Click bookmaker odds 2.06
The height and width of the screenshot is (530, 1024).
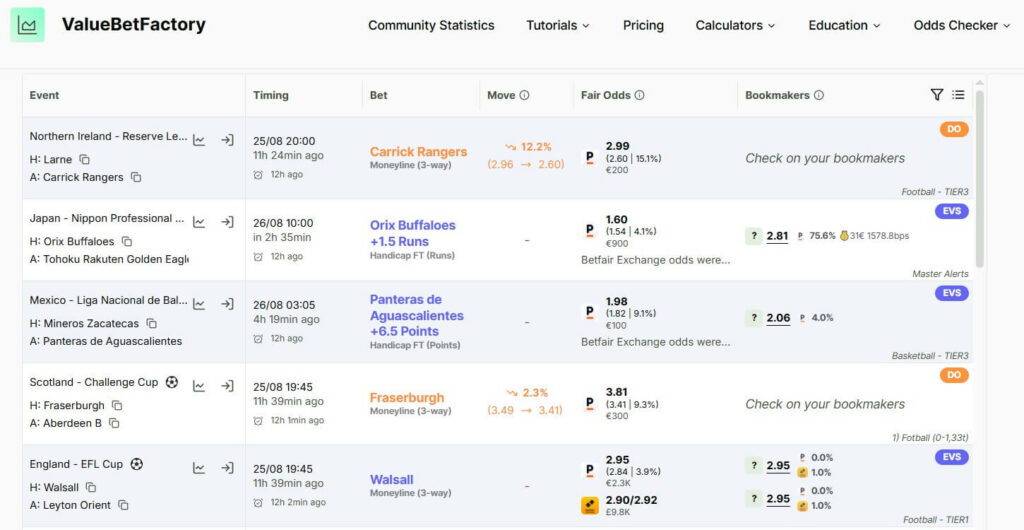pyautogui.click(x=778, y=318)
